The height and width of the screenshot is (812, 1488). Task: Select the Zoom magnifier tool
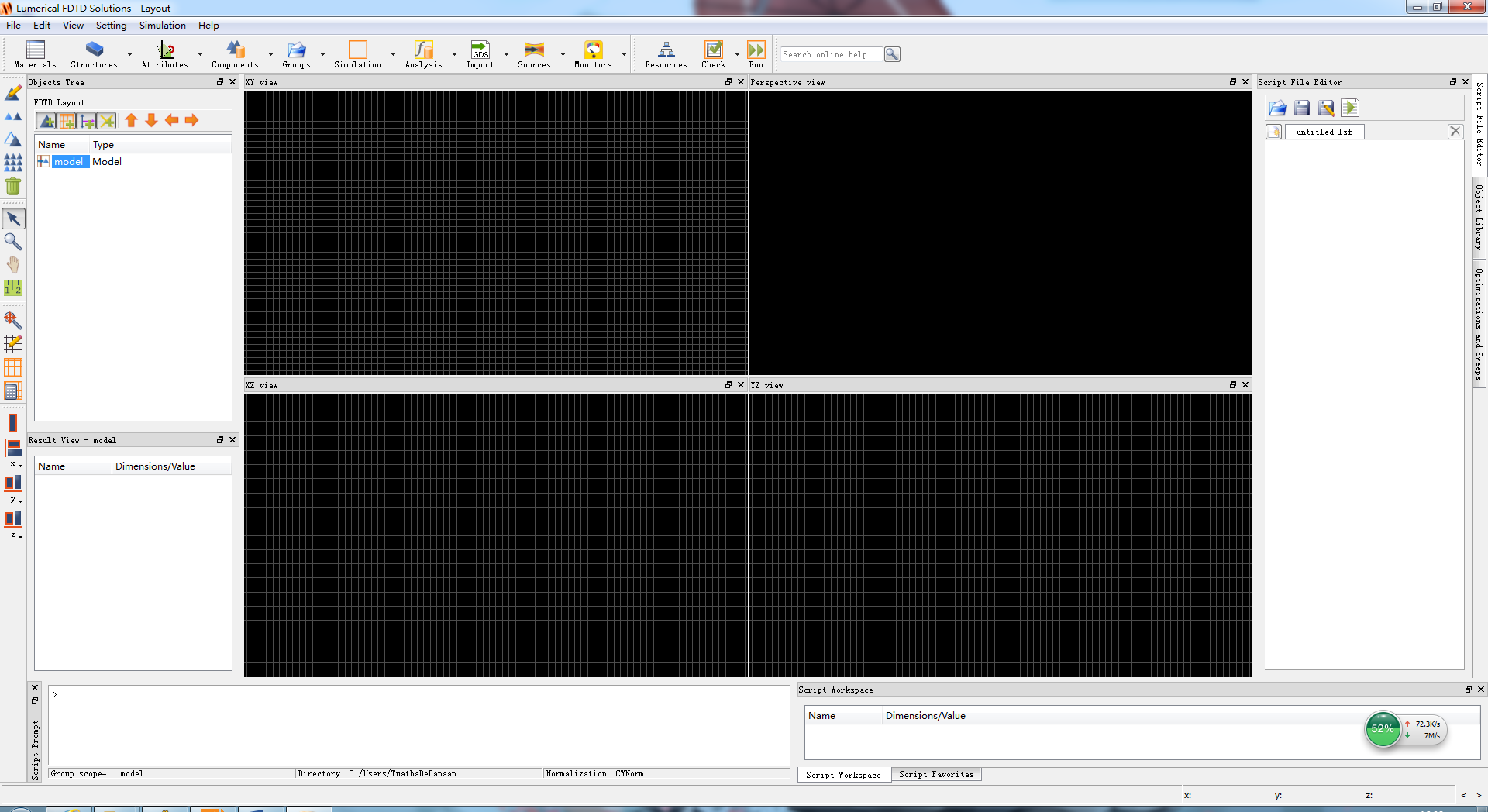tap(13, 242)
